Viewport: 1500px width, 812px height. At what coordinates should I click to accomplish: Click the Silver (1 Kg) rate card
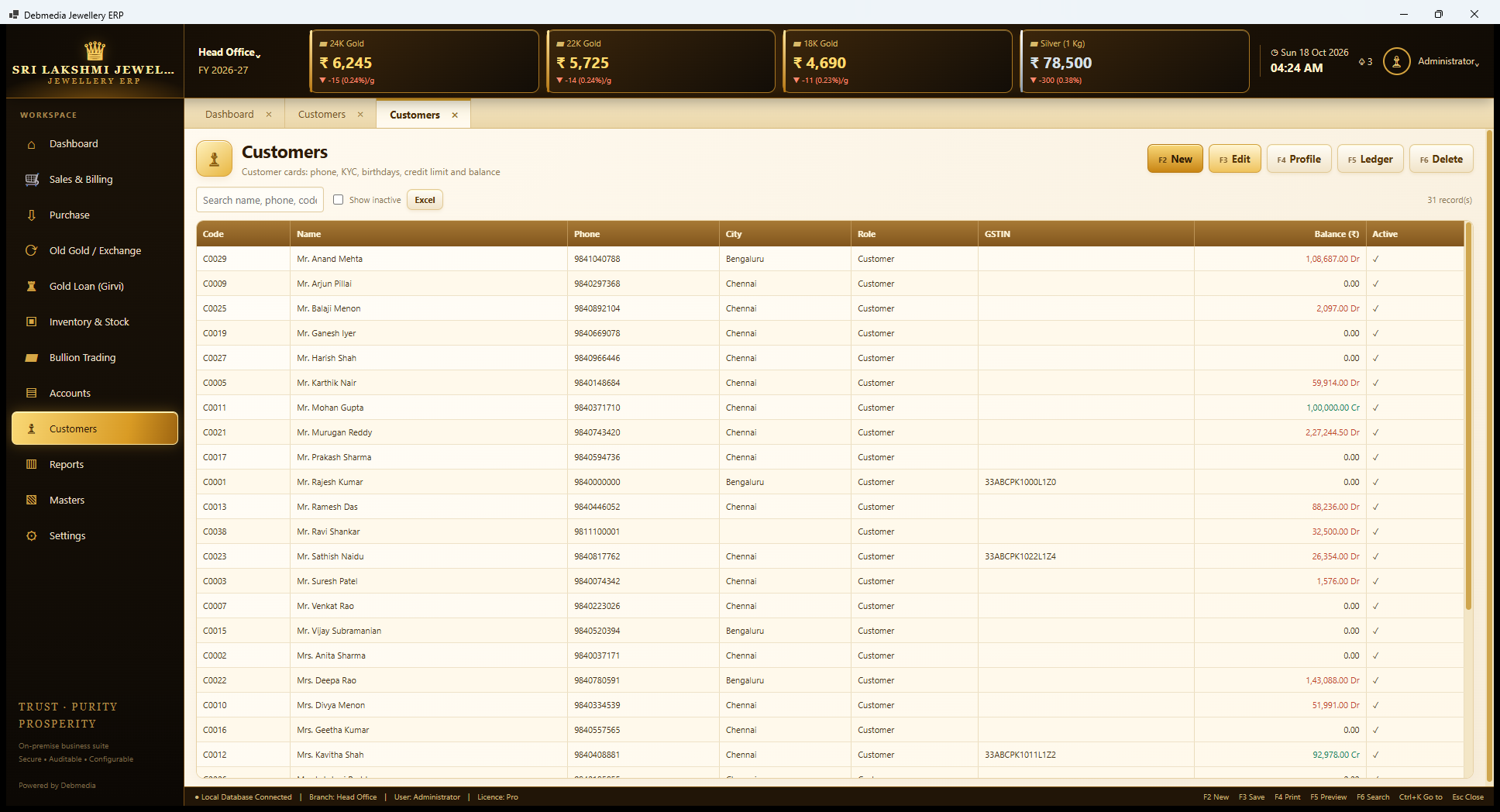(1135, 61)
